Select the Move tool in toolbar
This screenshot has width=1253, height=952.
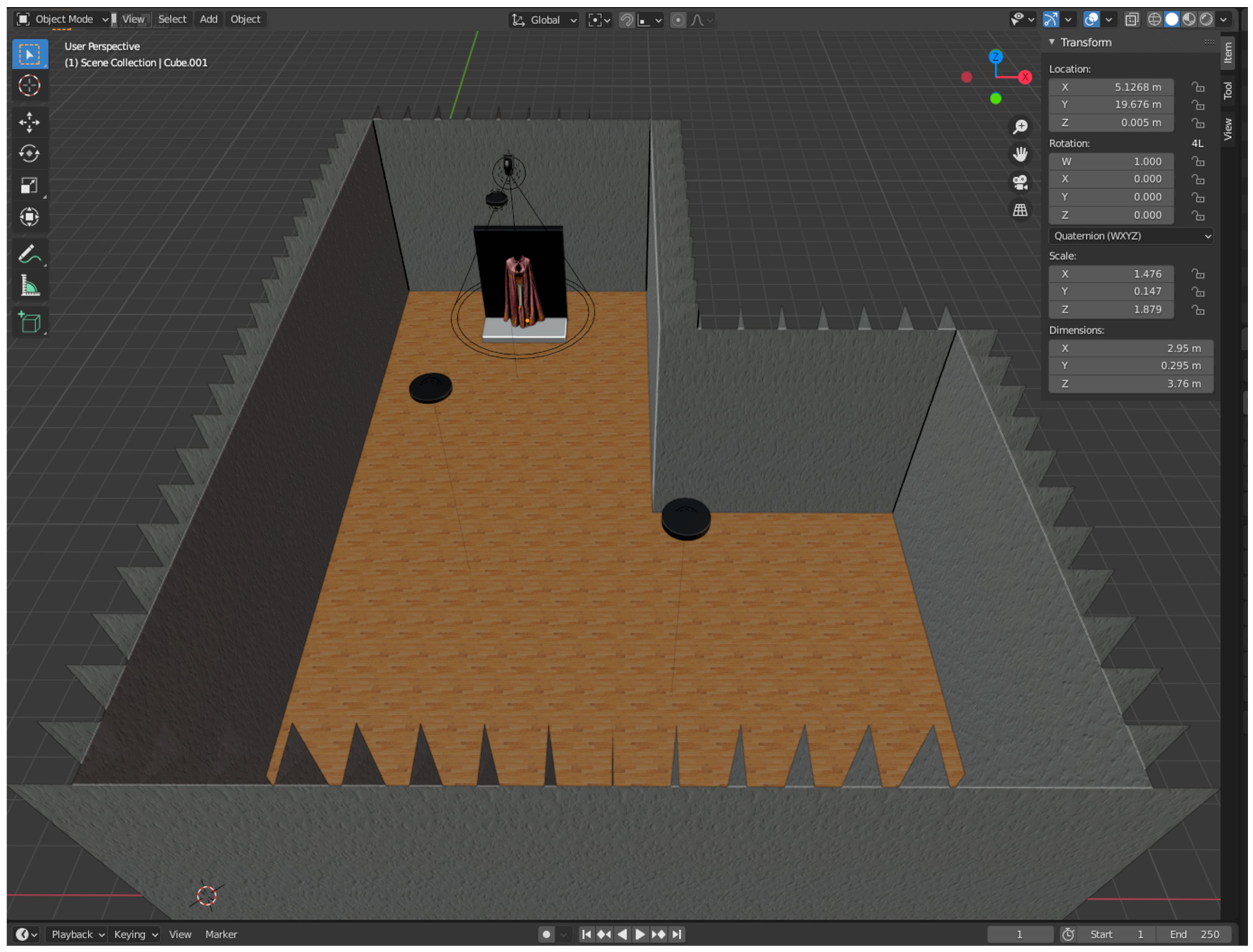[29, 122]
